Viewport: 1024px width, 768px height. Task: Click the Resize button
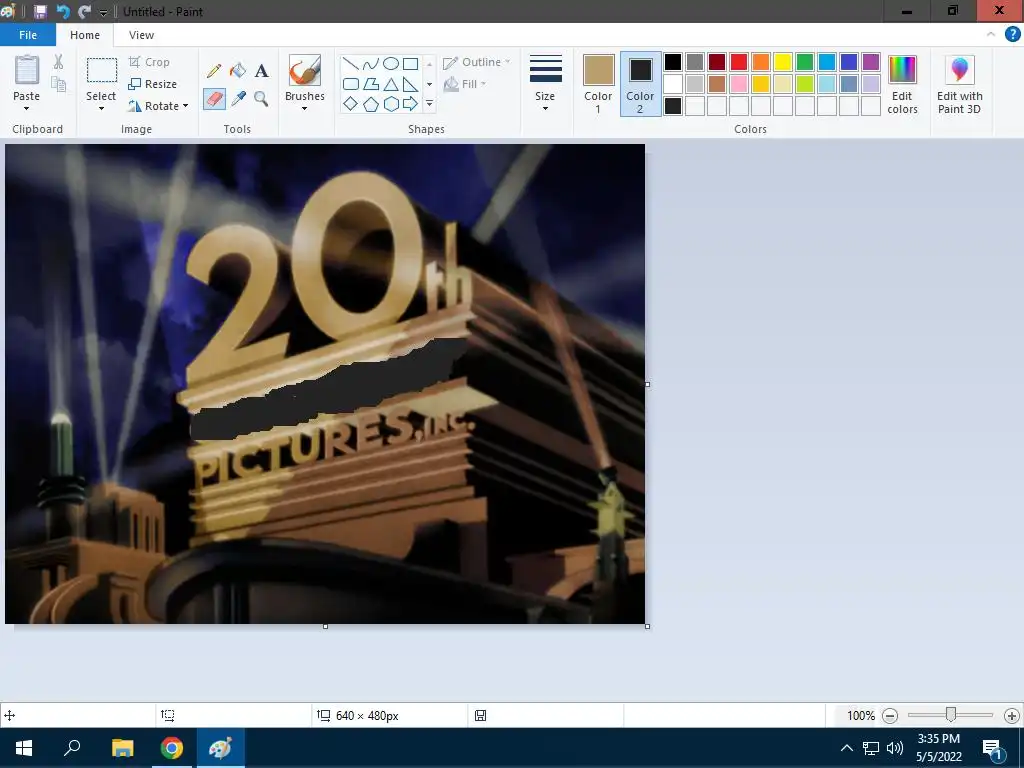tap(153, 84)
